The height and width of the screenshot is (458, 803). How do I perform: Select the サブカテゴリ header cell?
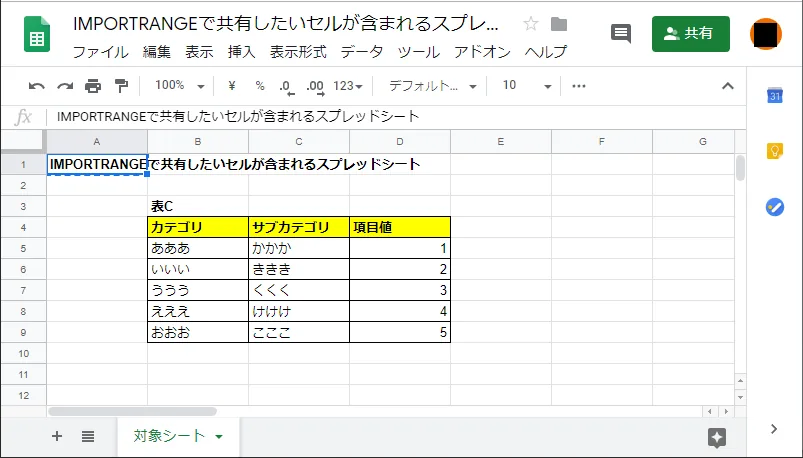[x=299, y=227]
